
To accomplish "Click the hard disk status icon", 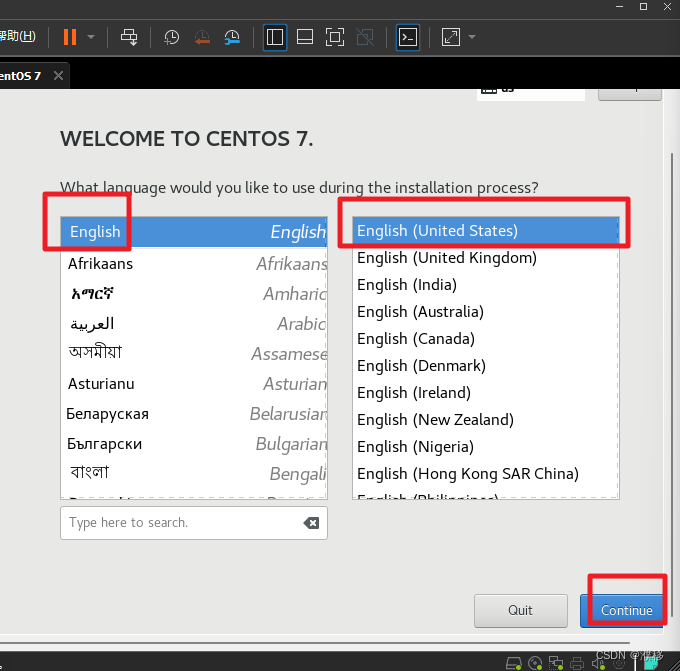I will point(514,663).
